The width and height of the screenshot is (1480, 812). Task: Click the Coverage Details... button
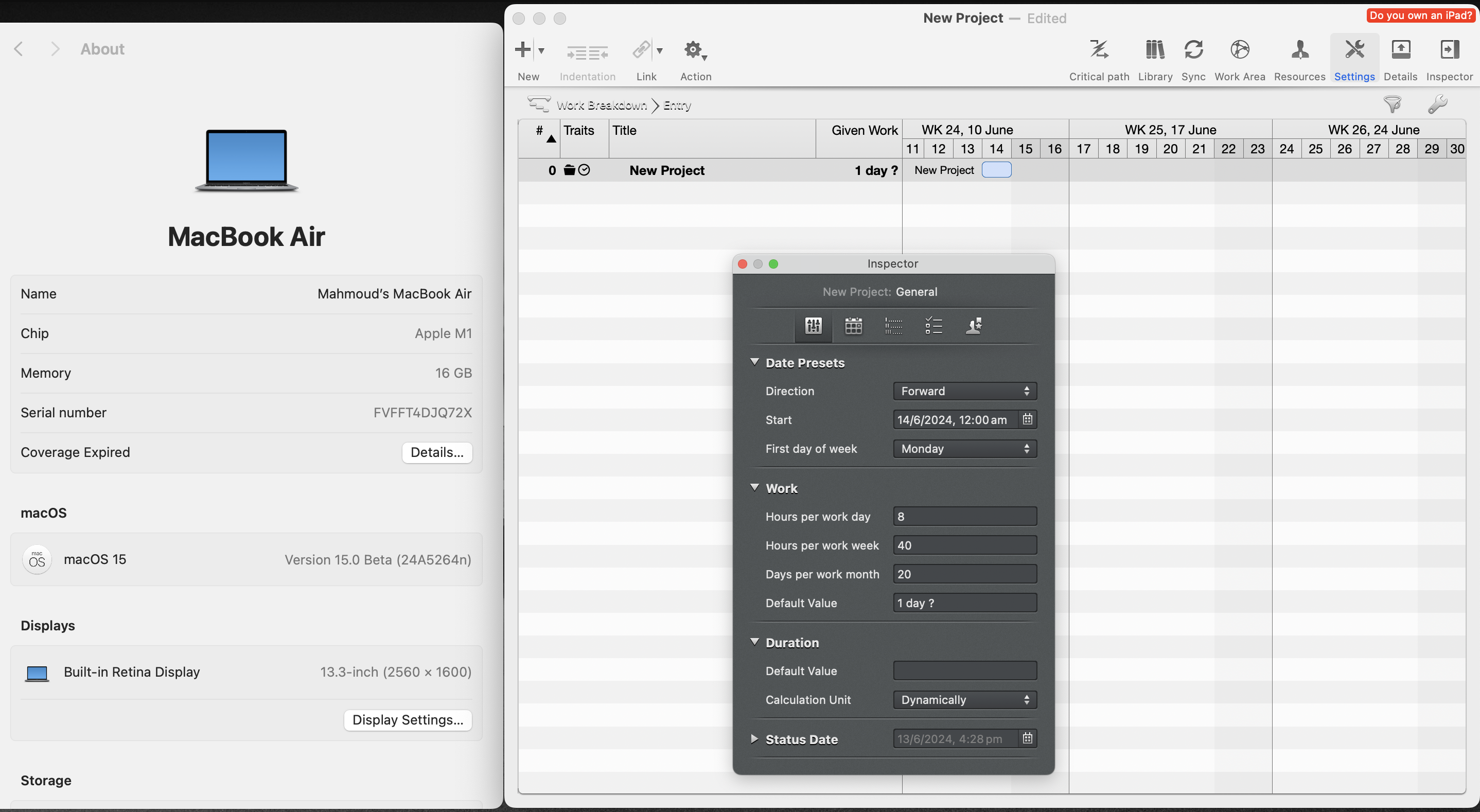point(437,452)
